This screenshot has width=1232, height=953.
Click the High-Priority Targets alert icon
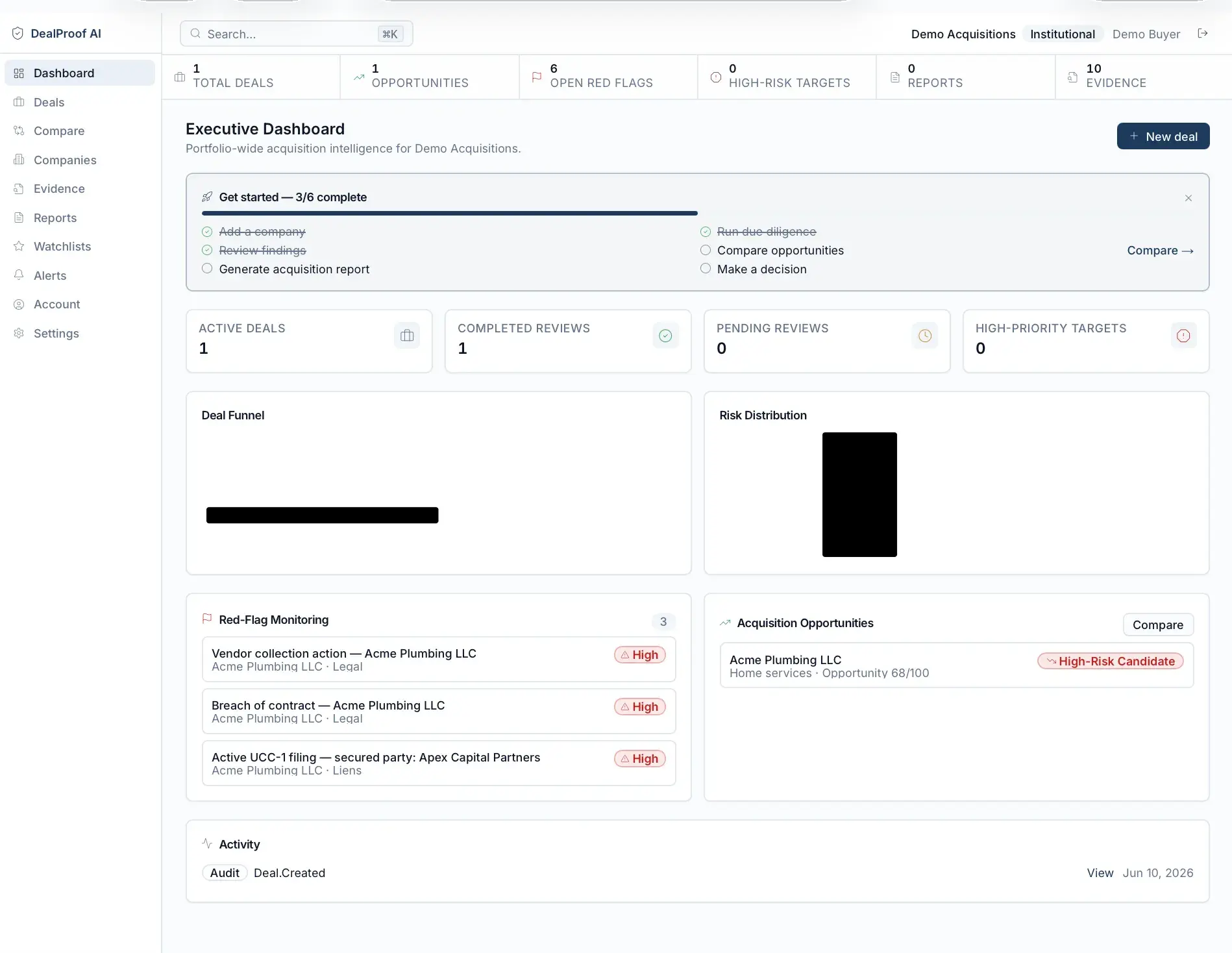[x=1183, y=336]
